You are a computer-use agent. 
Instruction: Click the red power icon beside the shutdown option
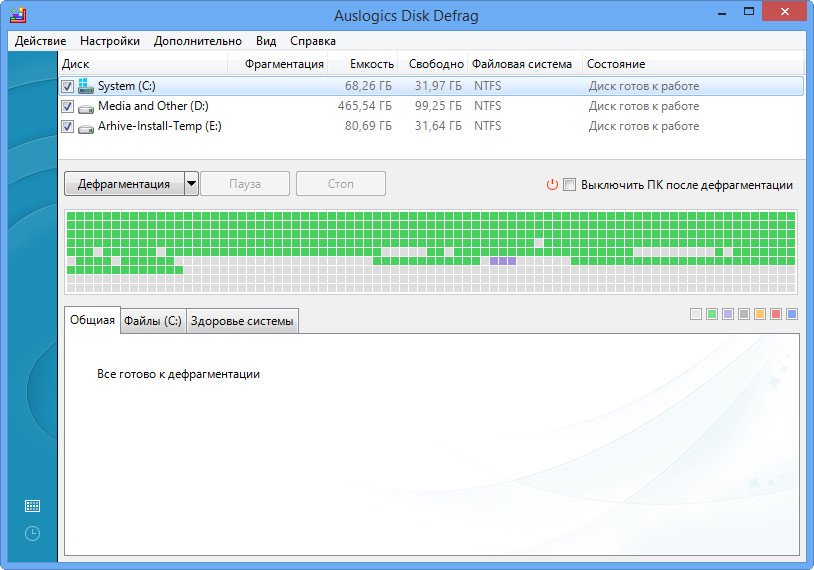click(551, 185)
